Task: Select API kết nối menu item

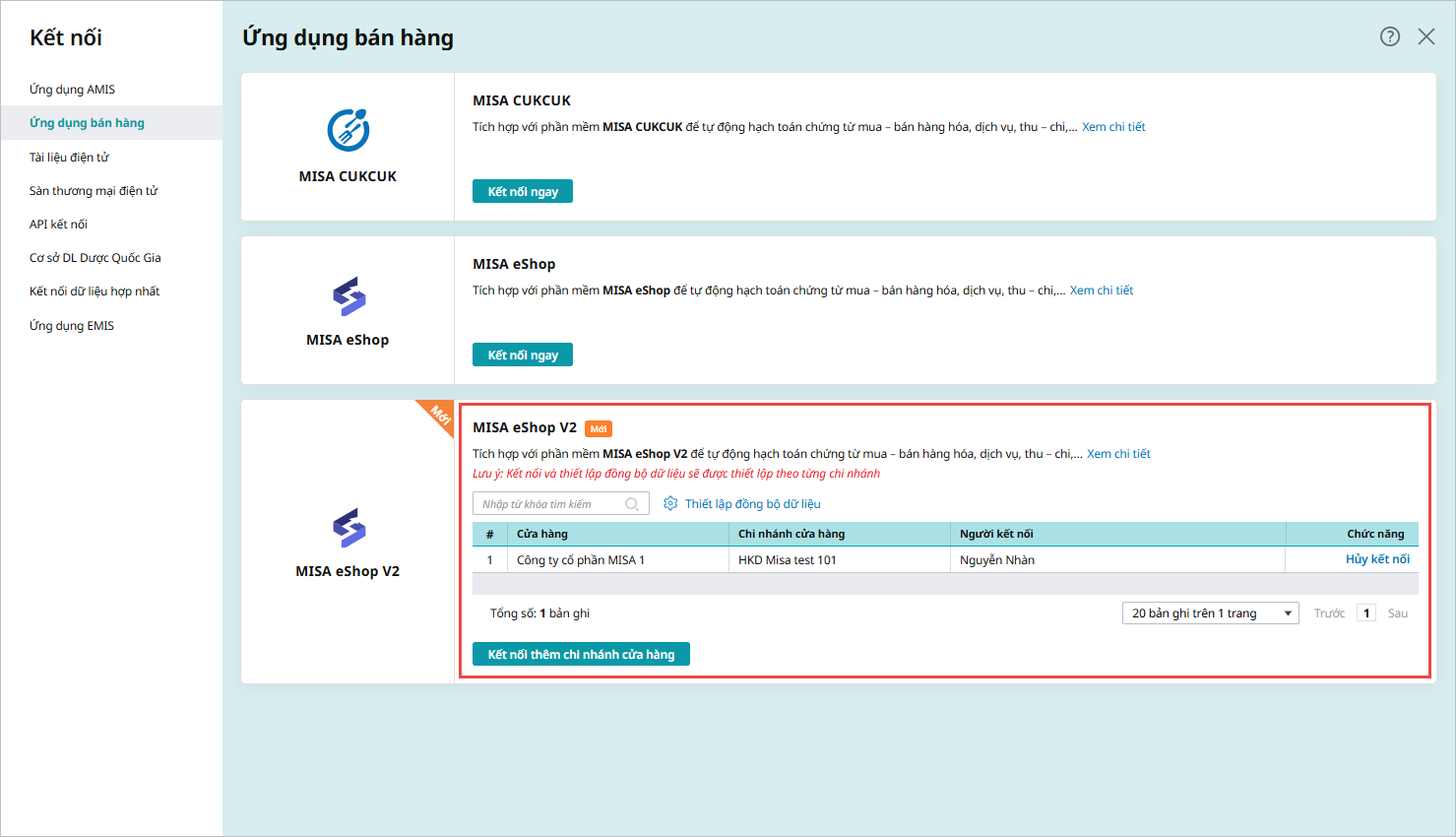Action: point(58,225)
